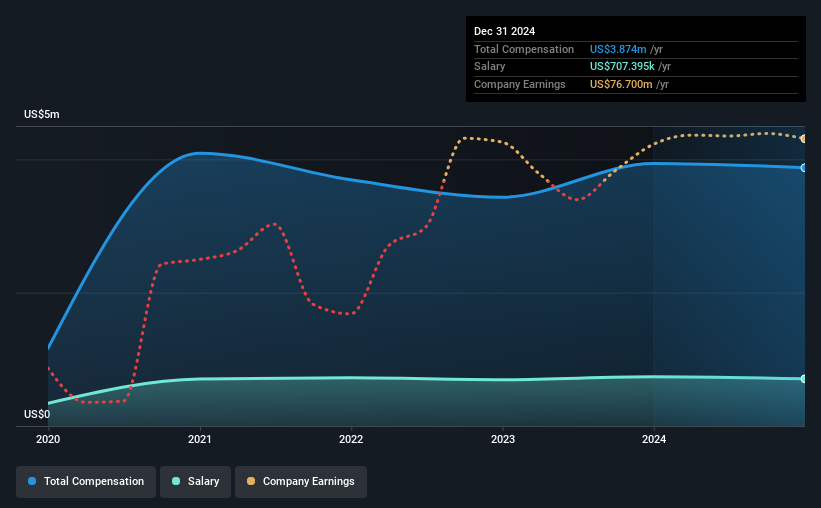Click the Company Earnings tooltip row label
This screenshot has width=821, height=508.
519,84
